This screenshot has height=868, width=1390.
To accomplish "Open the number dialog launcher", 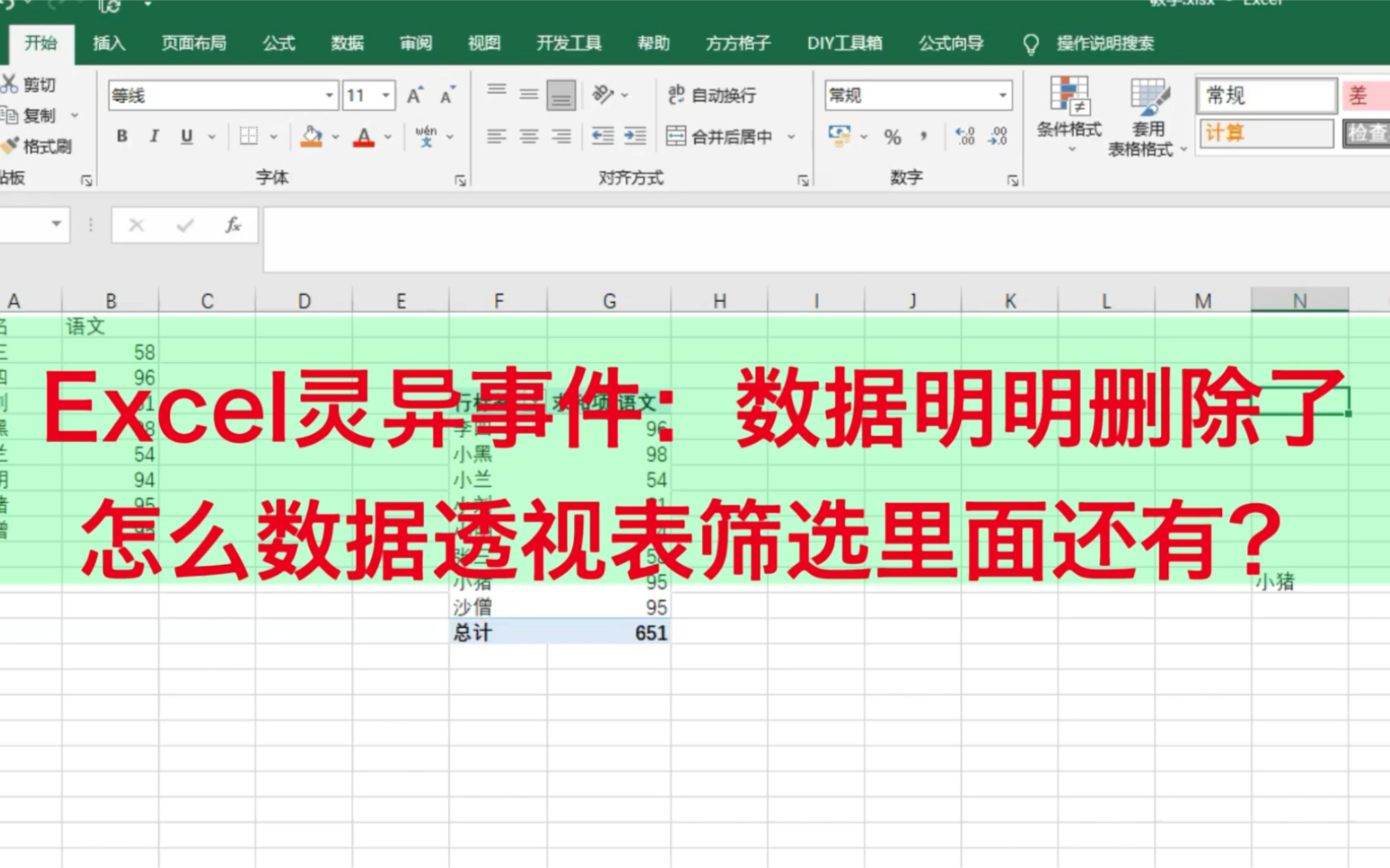I will coord(1013,181).
